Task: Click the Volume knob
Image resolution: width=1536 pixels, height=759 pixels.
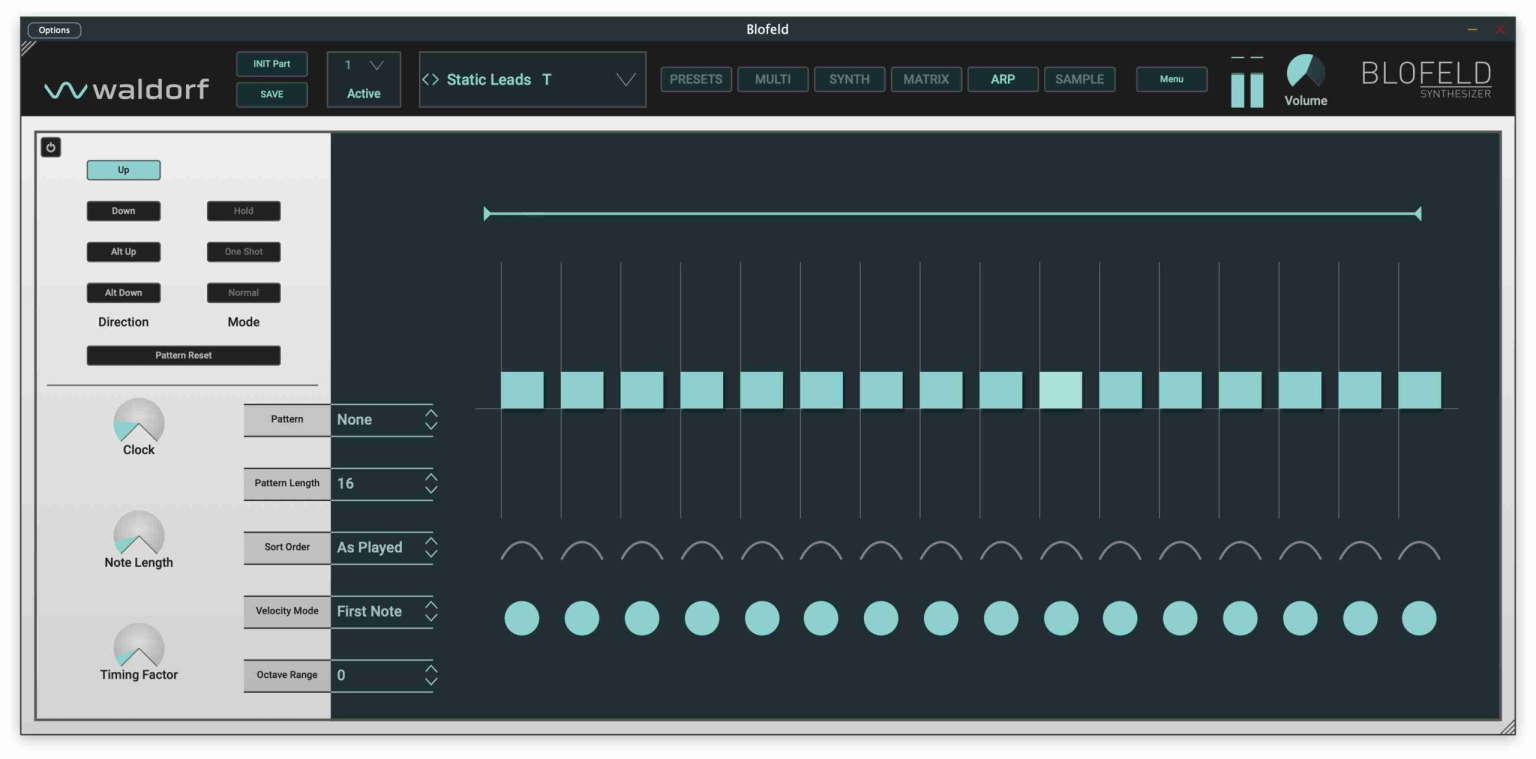Action: 1304,72
